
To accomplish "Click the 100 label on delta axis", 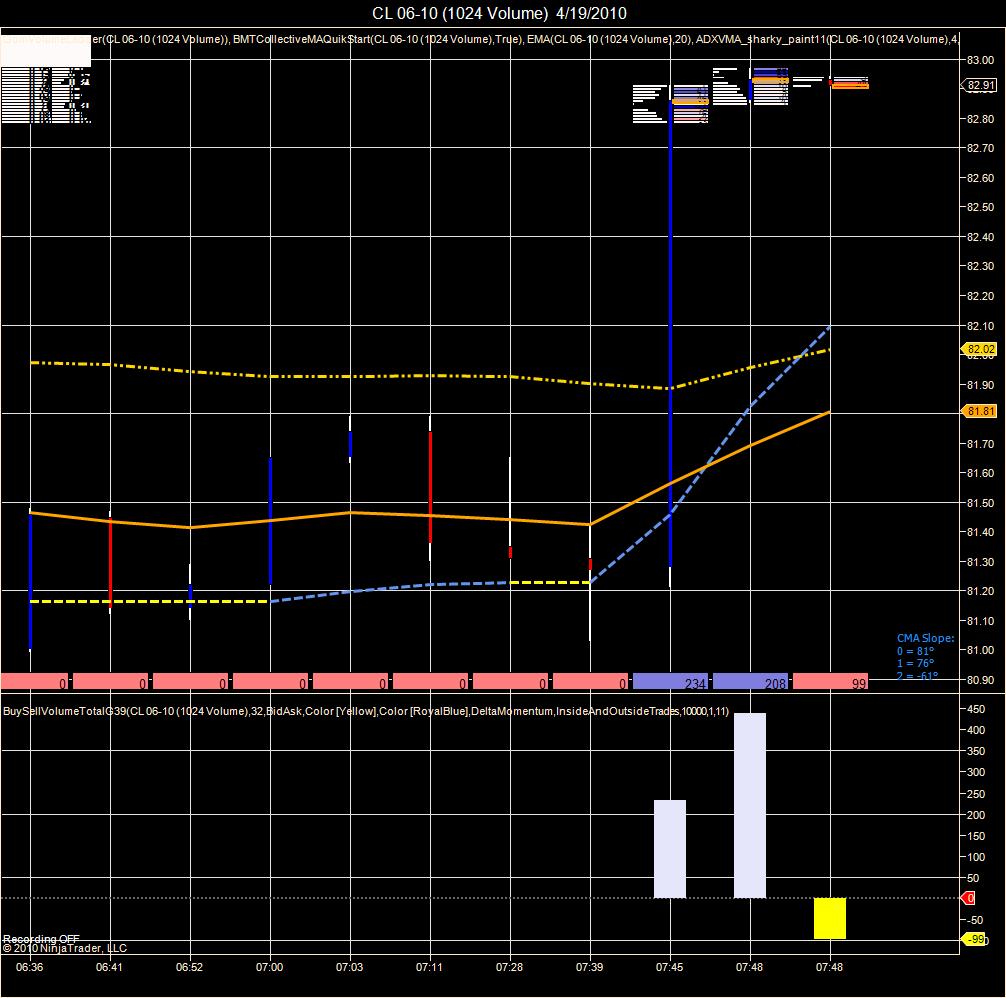I will (x=976, y=857).
